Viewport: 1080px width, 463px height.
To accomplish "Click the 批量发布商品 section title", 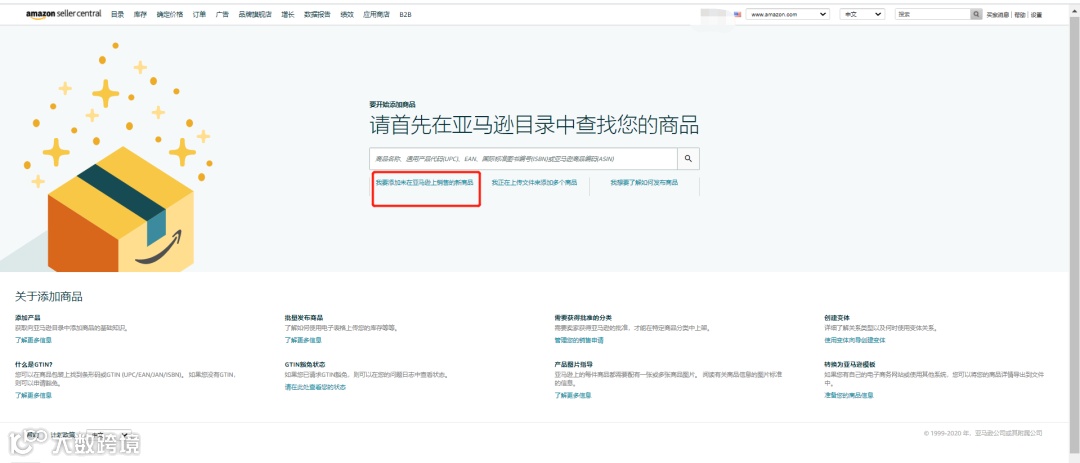I will pyautogui.click(x=304, y=318).
